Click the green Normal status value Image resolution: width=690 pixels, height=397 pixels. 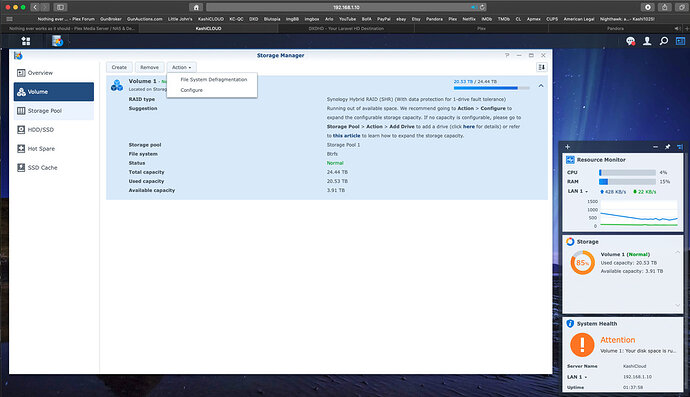[335, 163]
